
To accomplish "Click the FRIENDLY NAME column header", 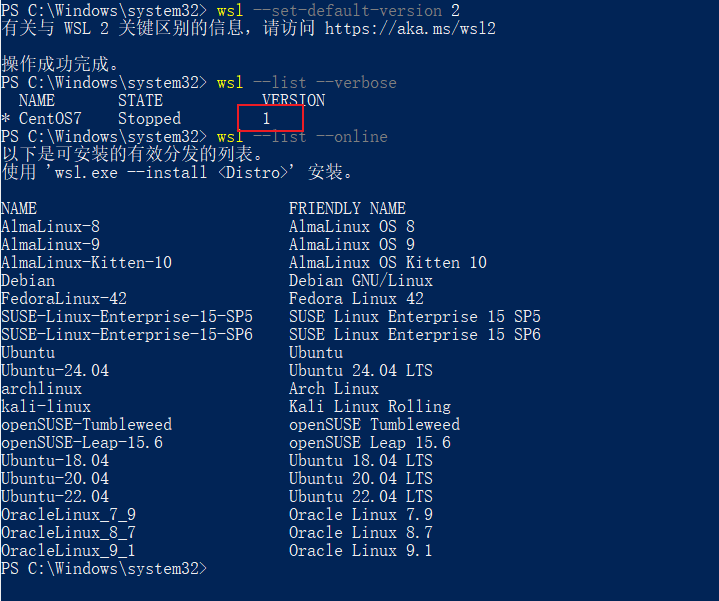I will (x=347, y=209).
